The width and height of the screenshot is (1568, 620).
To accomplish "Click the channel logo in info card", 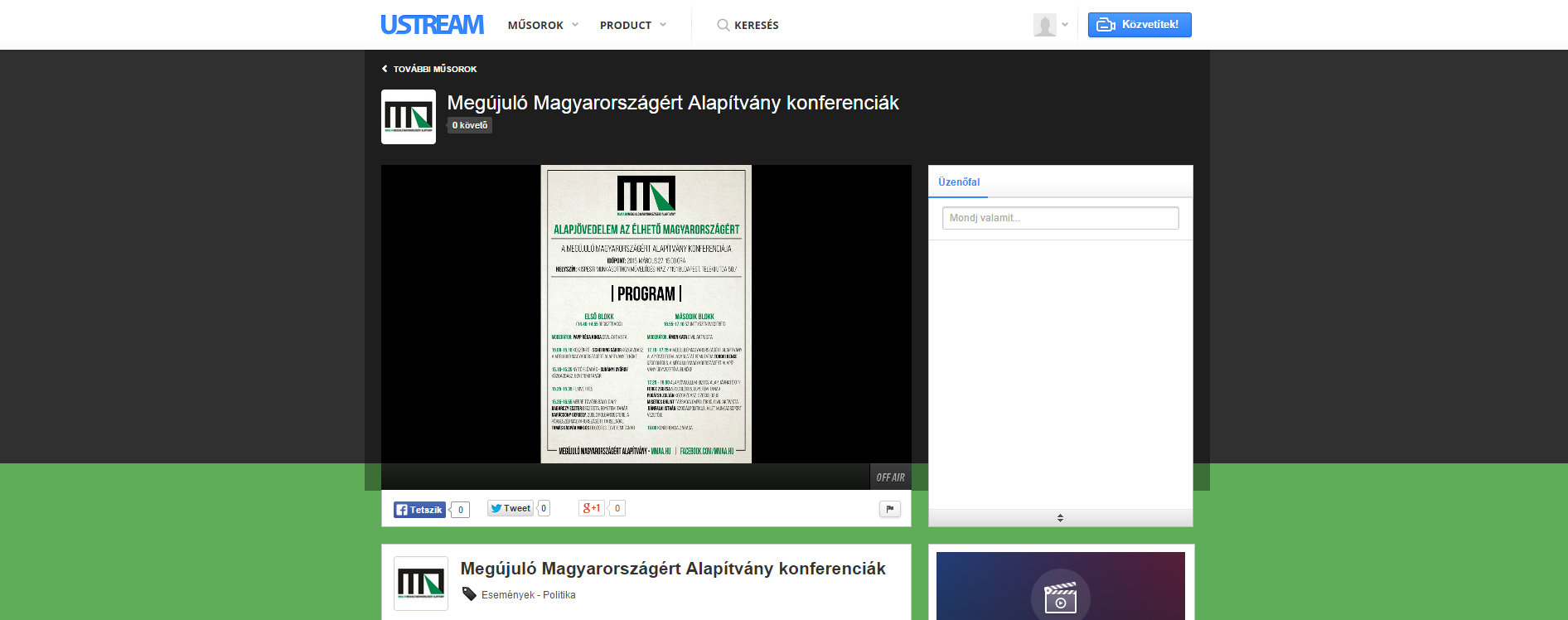I will coord(421,584).
